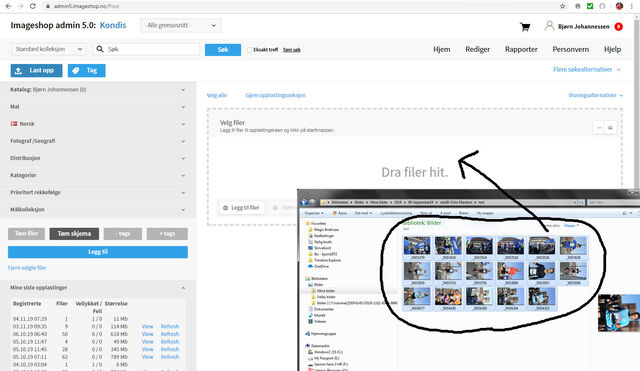
Task: Open Flere søkealternativer dropdown
Action: [587, 69]
